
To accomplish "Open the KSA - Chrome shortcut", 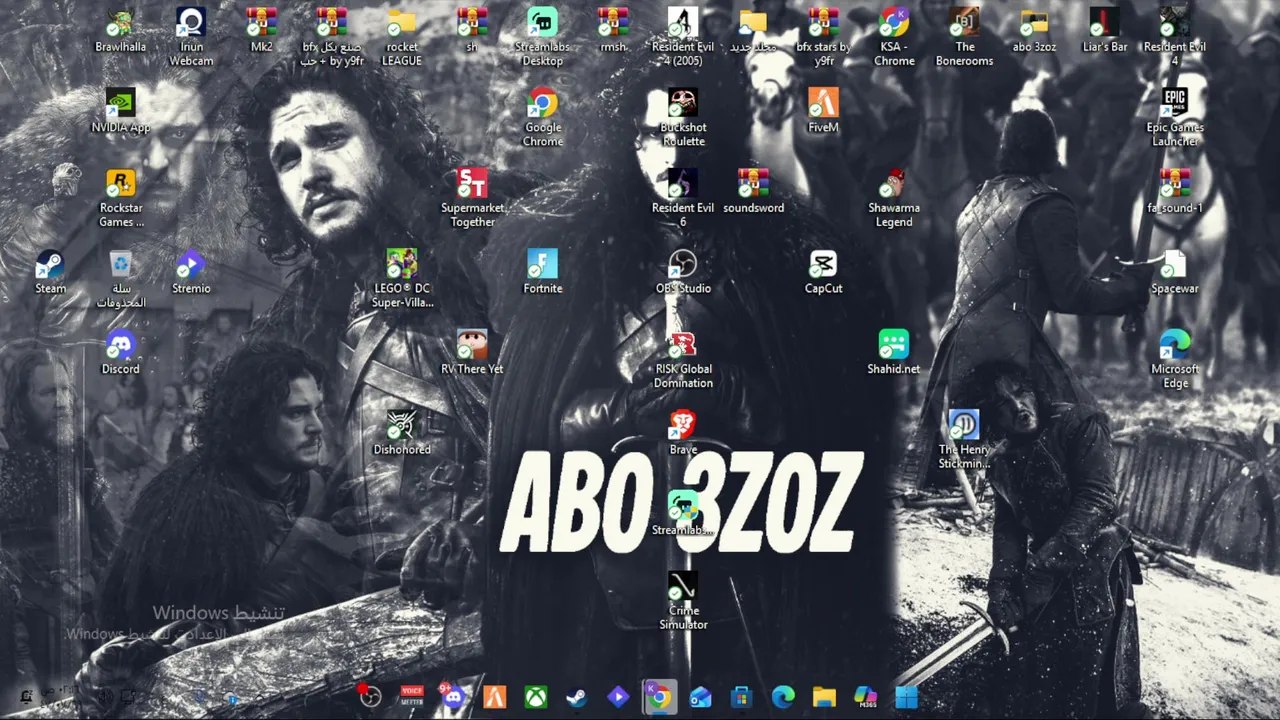I will coord(894,37).
